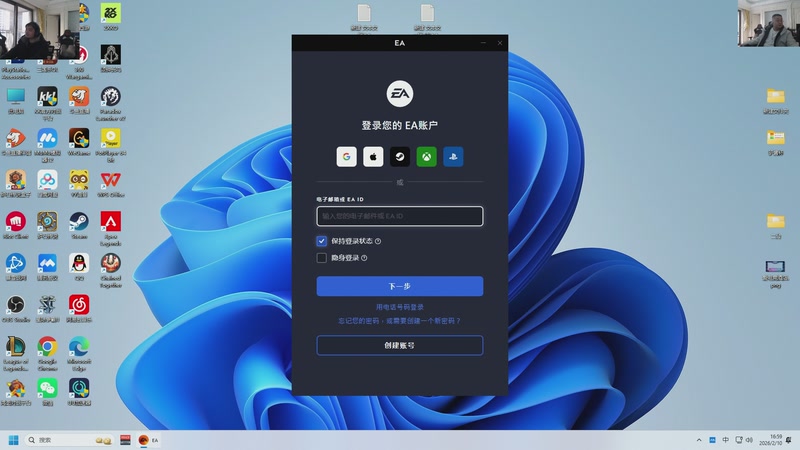Image resolution: width=800 pixels, height=450 pixels.
Task: Select the This PC monitor icon
Action: click(x=16, y=100)
